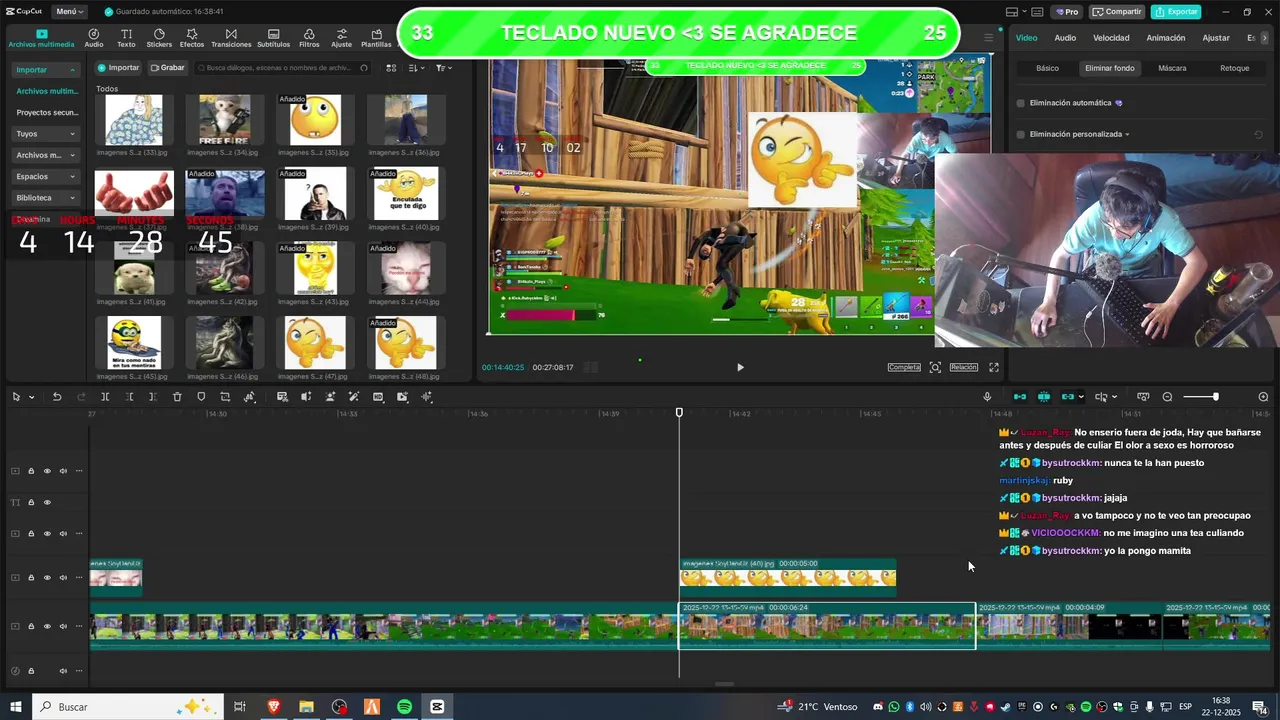Select the winking emoji clip on timeline
This screenshot has height=720, width=1280.
788,577
